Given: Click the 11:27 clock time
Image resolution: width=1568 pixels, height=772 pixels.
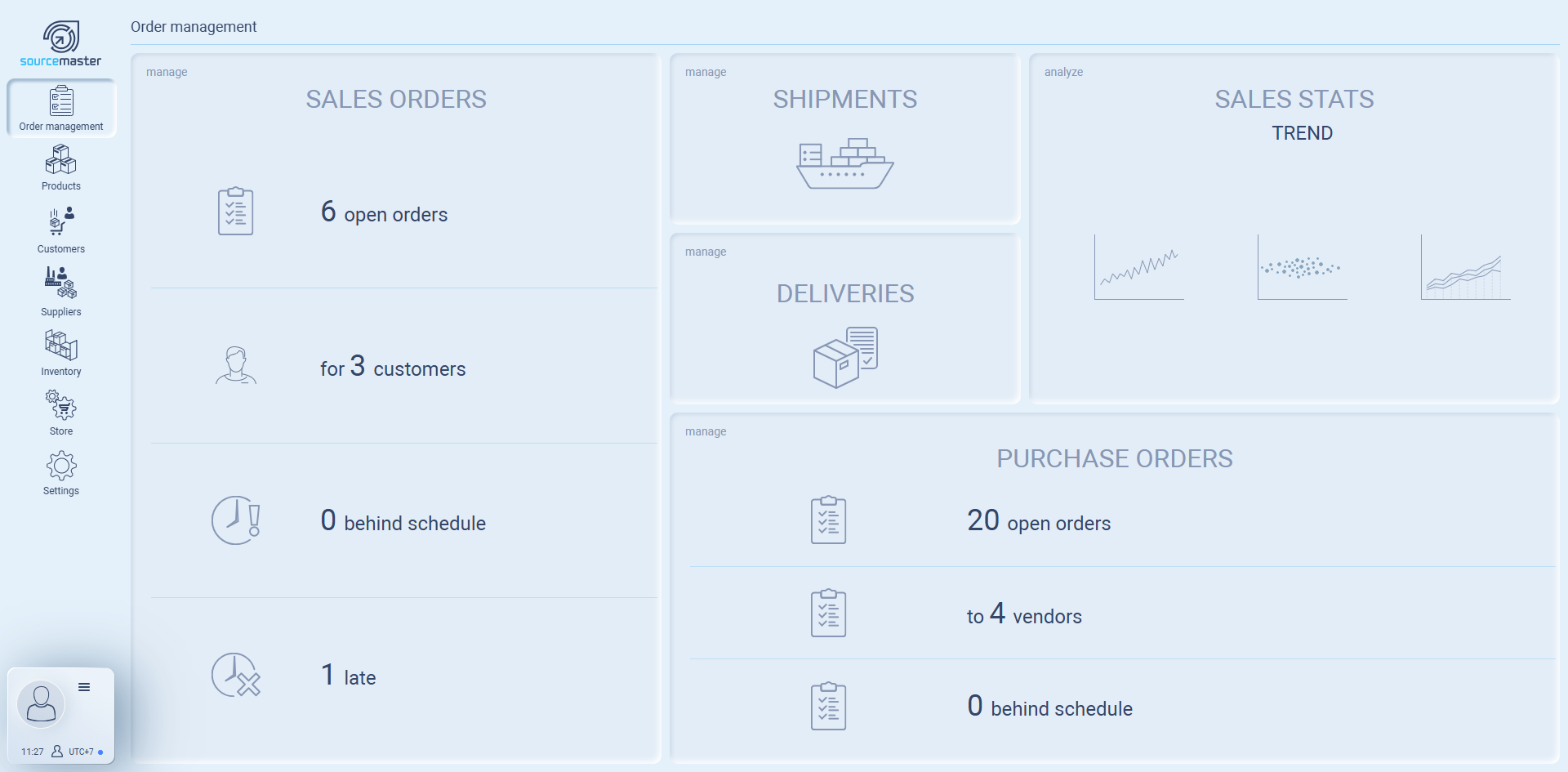Looking at the screenshot, I should click(x=33, y=752).
